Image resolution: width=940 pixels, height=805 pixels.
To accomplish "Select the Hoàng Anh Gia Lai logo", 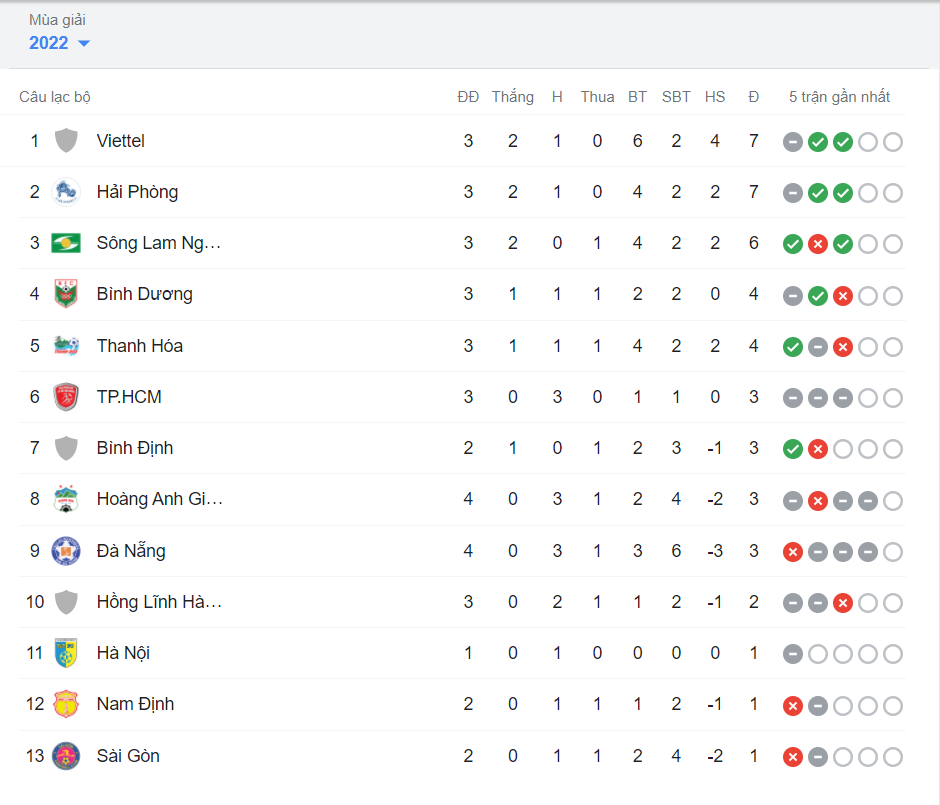I will [x=66, y=499].
